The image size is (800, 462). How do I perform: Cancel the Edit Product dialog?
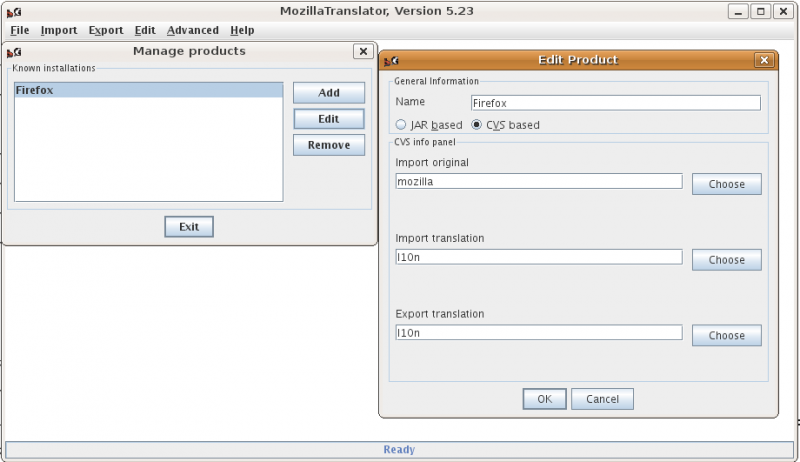point(602,399)
